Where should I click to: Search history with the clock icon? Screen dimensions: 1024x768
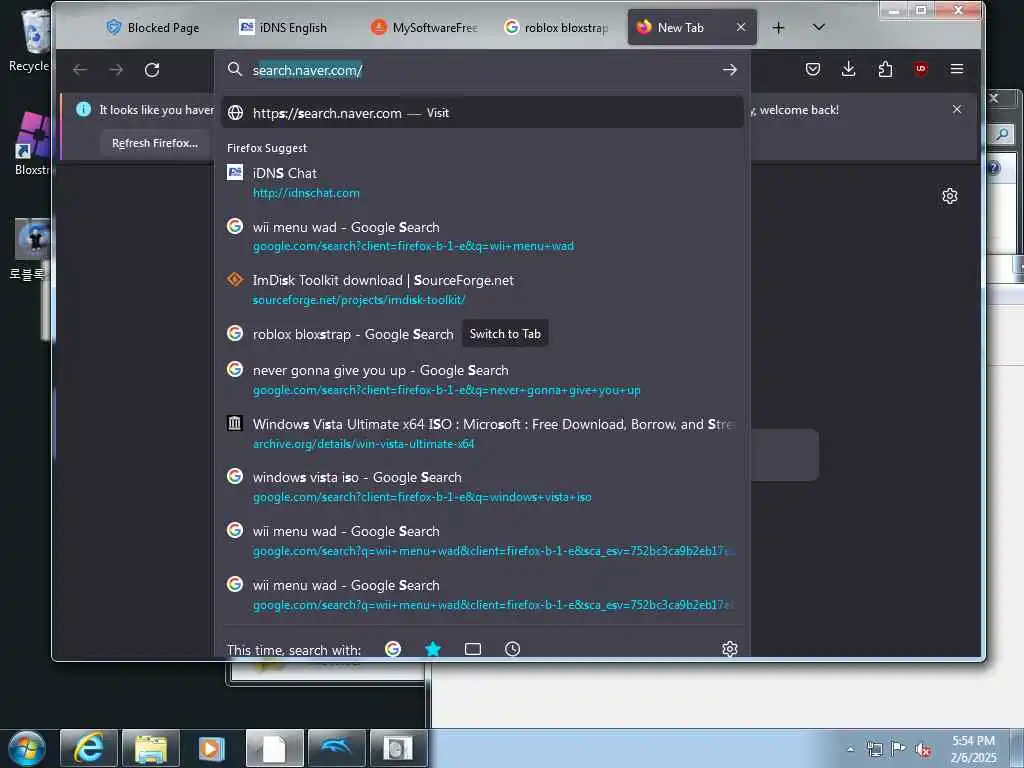click(513, 648)
